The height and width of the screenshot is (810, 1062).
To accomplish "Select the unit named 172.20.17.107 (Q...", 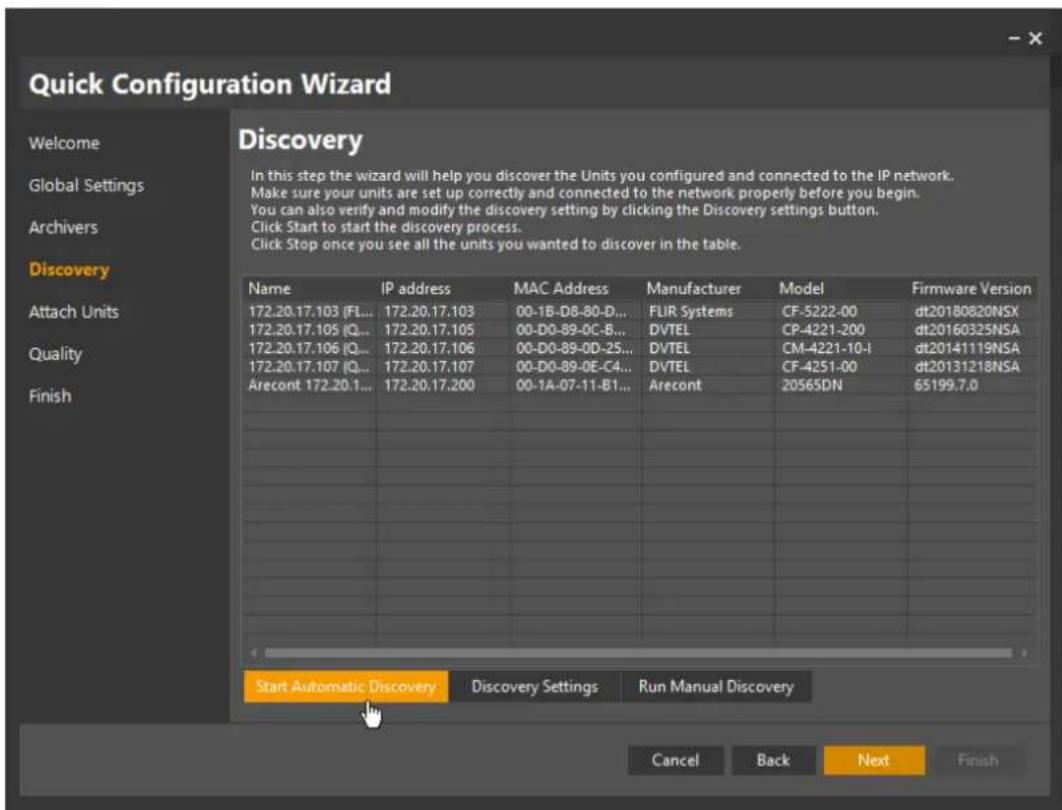I will 310,366.
